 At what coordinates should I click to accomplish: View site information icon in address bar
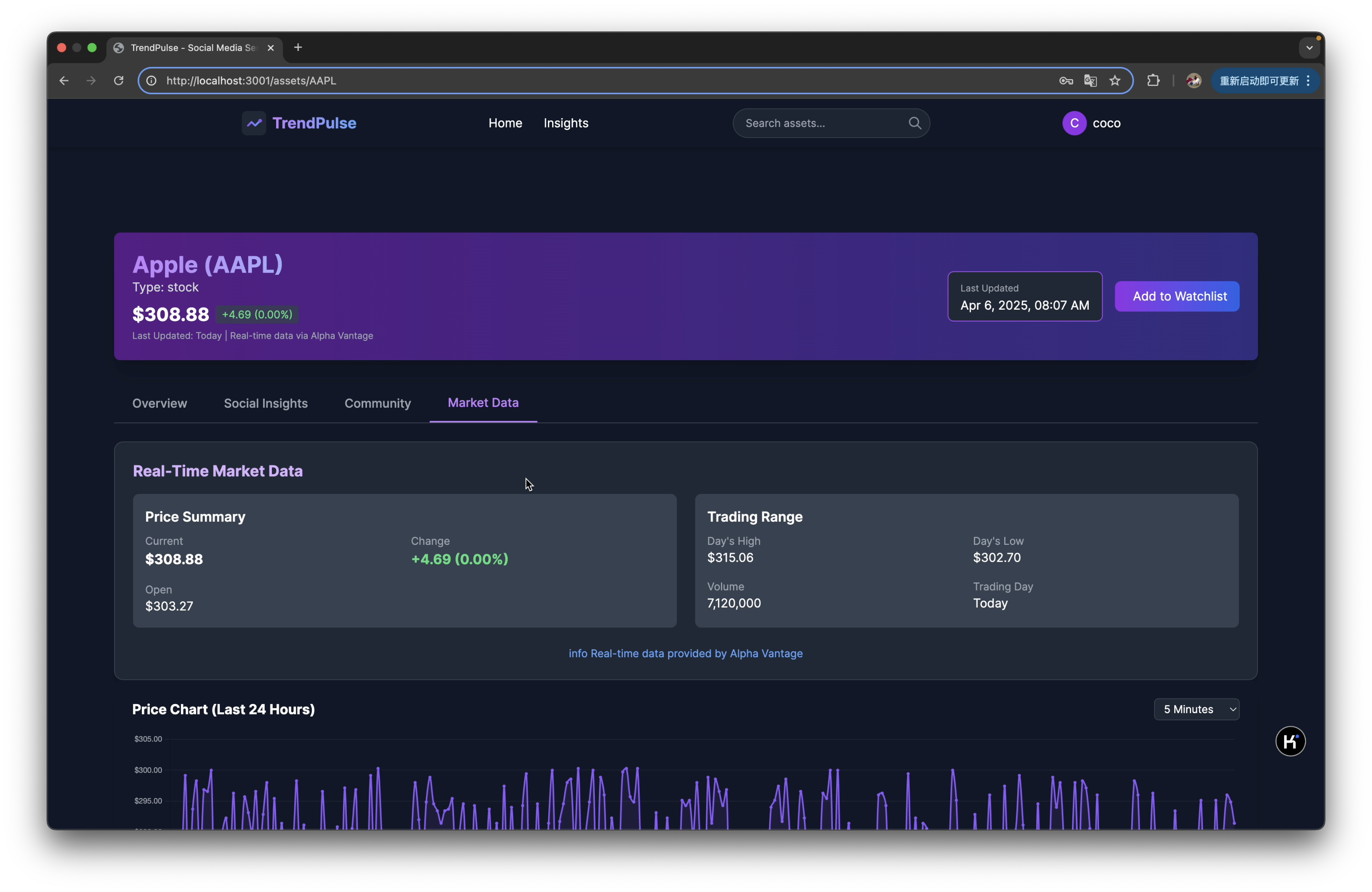click(x=152, y=81)
